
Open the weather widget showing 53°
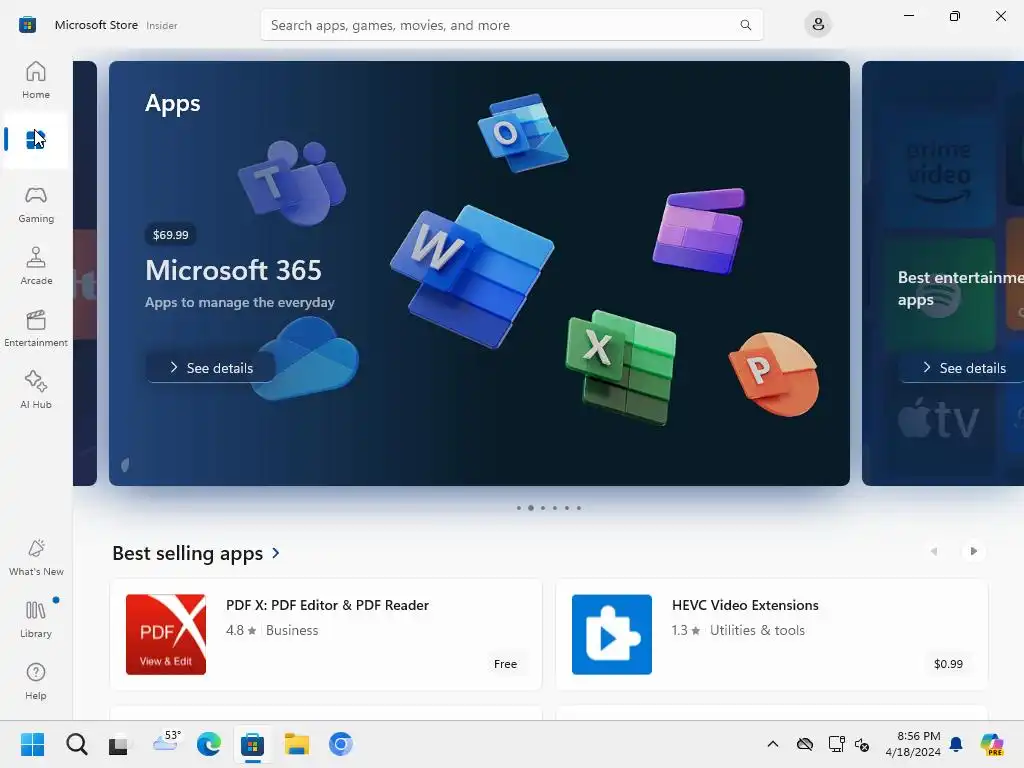tap(166, 743)
